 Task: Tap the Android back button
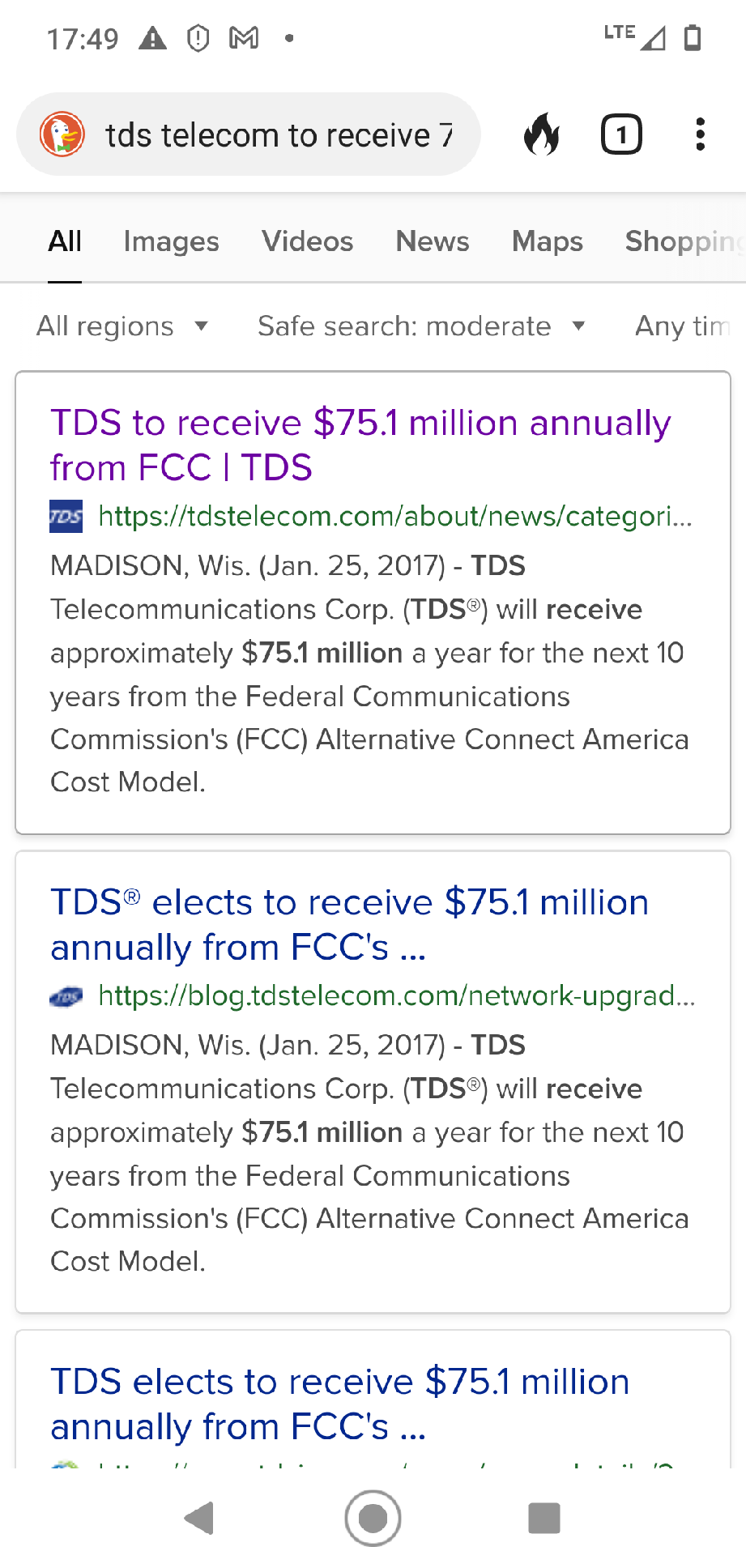click(199, 1518)
